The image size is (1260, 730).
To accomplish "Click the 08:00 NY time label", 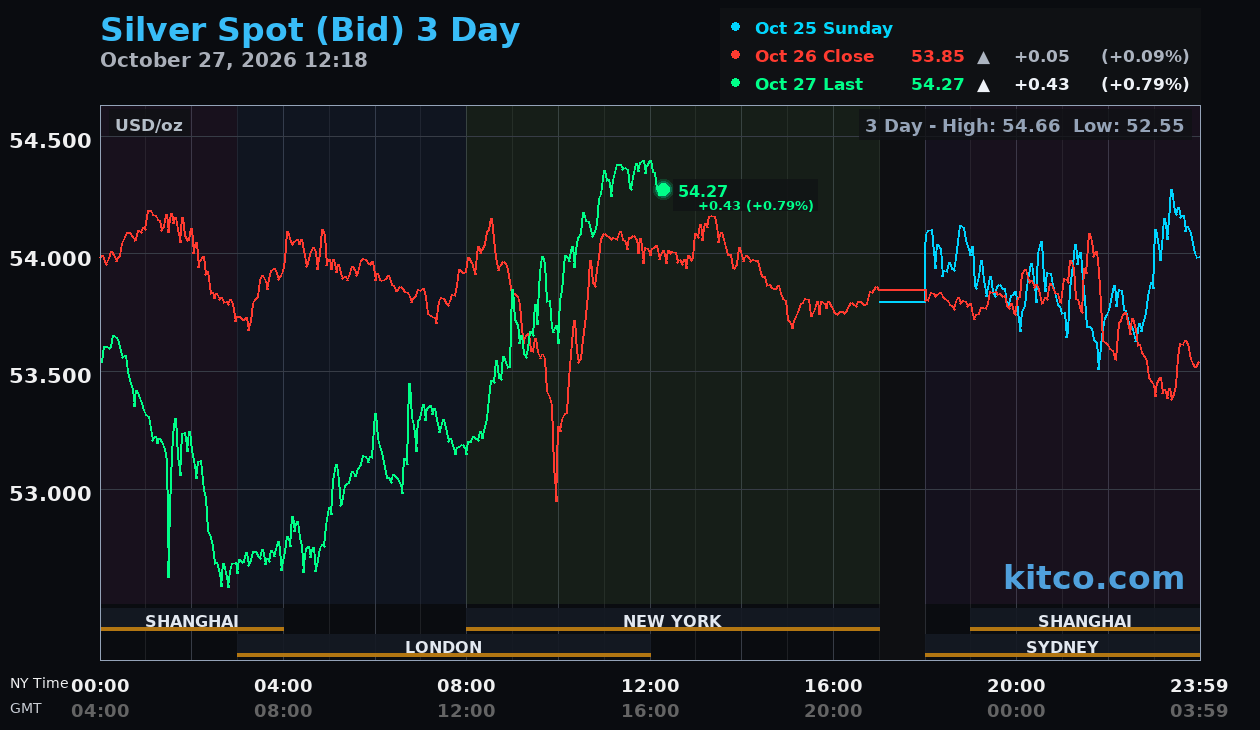I will point(466,686).
